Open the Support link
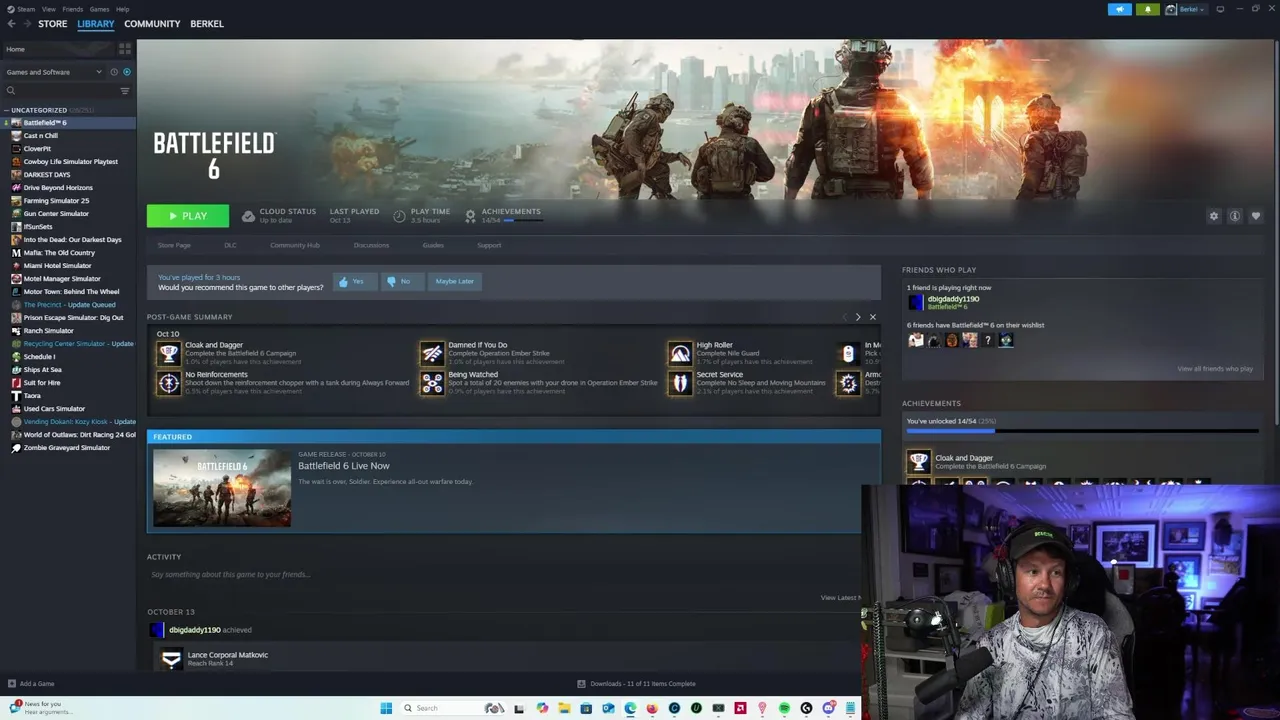This screenshot has height=720, width=1280. (489, 245)
